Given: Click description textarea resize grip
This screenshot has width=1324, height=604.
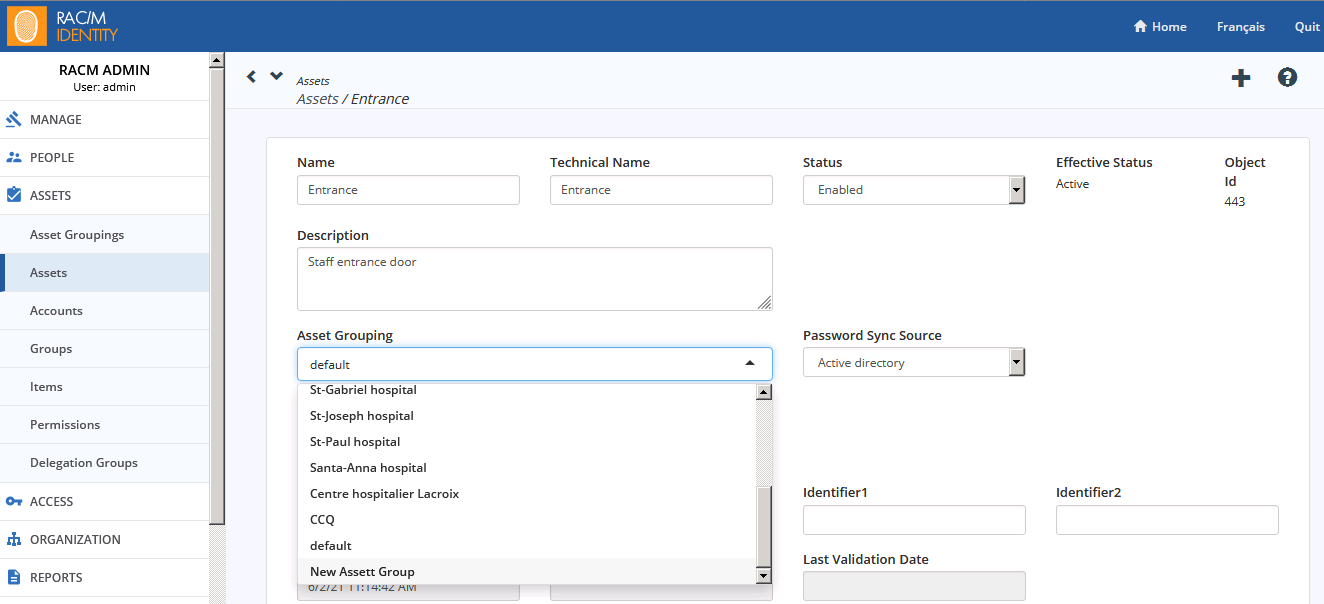Looking at the screenshot, I should tap(765, 303).
